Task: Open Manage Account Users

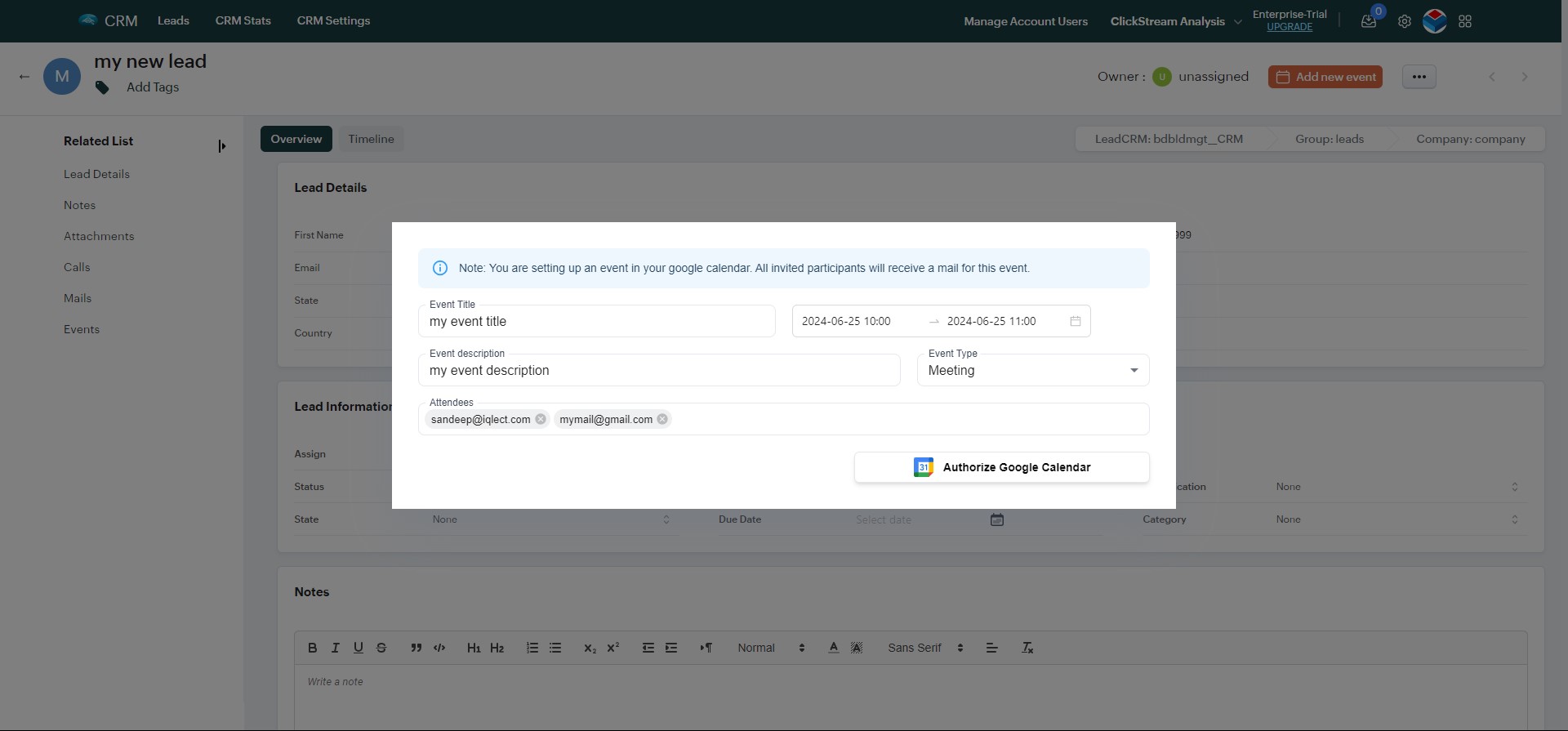Action: 1026,21
